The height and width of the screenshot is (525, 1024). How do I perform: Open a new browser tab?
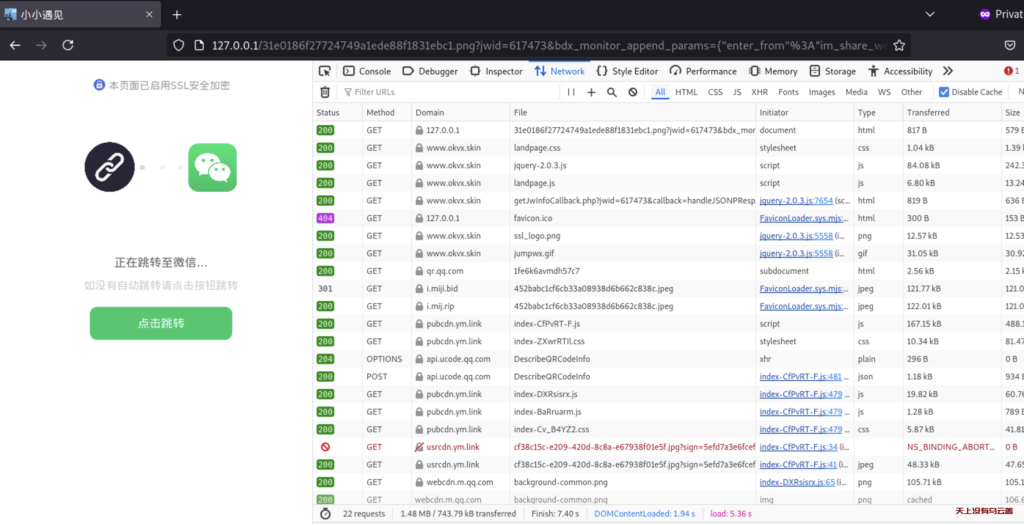click(176, 14)
